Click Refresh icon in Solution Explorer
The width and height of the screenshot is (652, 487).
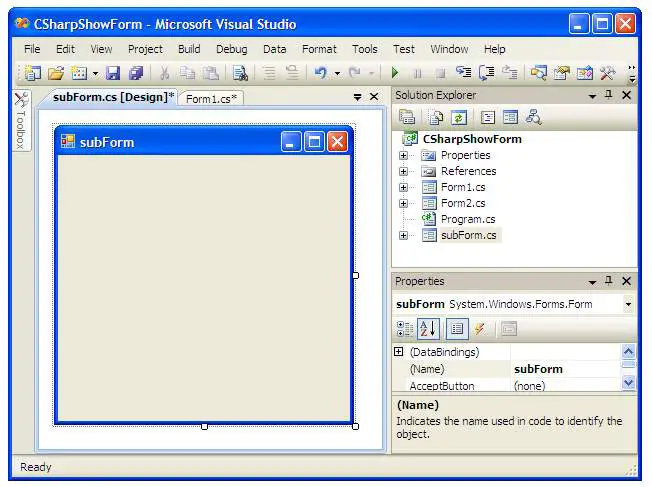pos(458,118)
